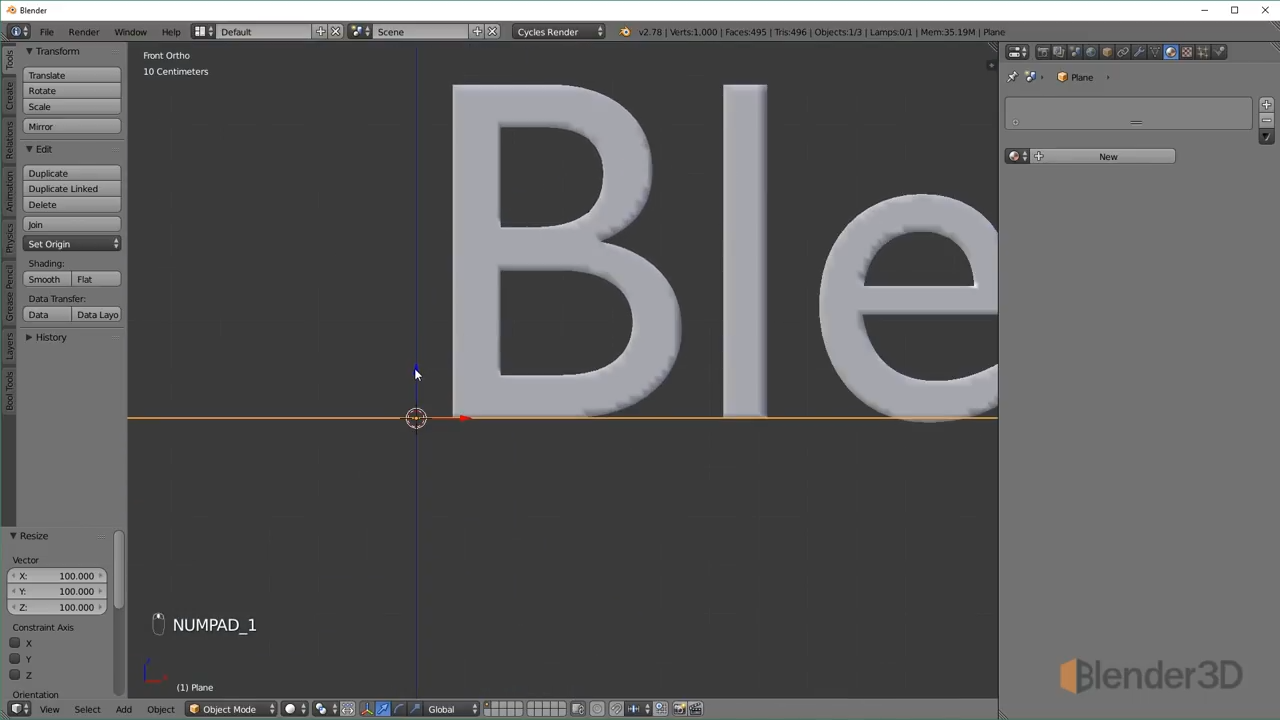This screenshot has width=1280, height=720.
Task: Open the Render Layers properties tab
Action: tap(1059, 52)
